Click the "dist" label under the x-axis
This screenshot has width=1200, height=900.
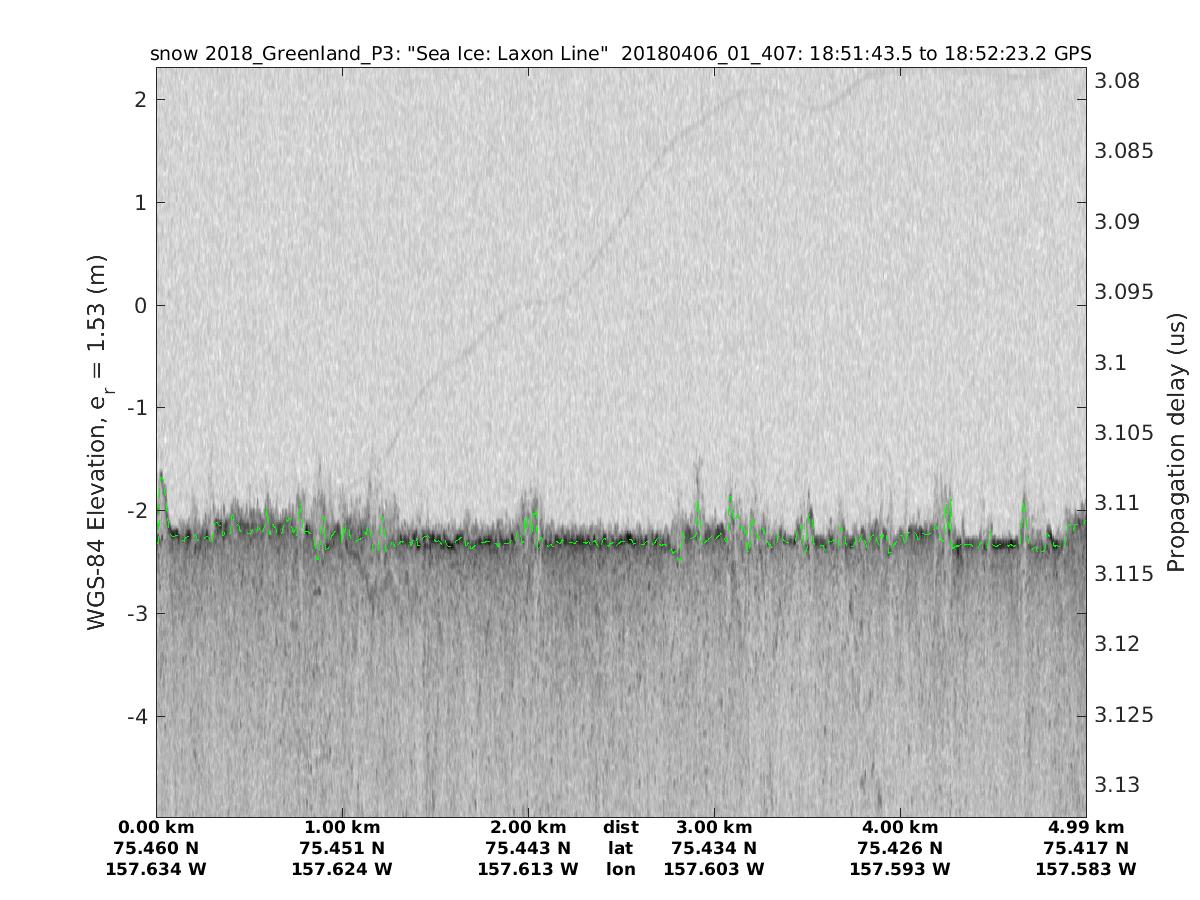click(621, 827)
